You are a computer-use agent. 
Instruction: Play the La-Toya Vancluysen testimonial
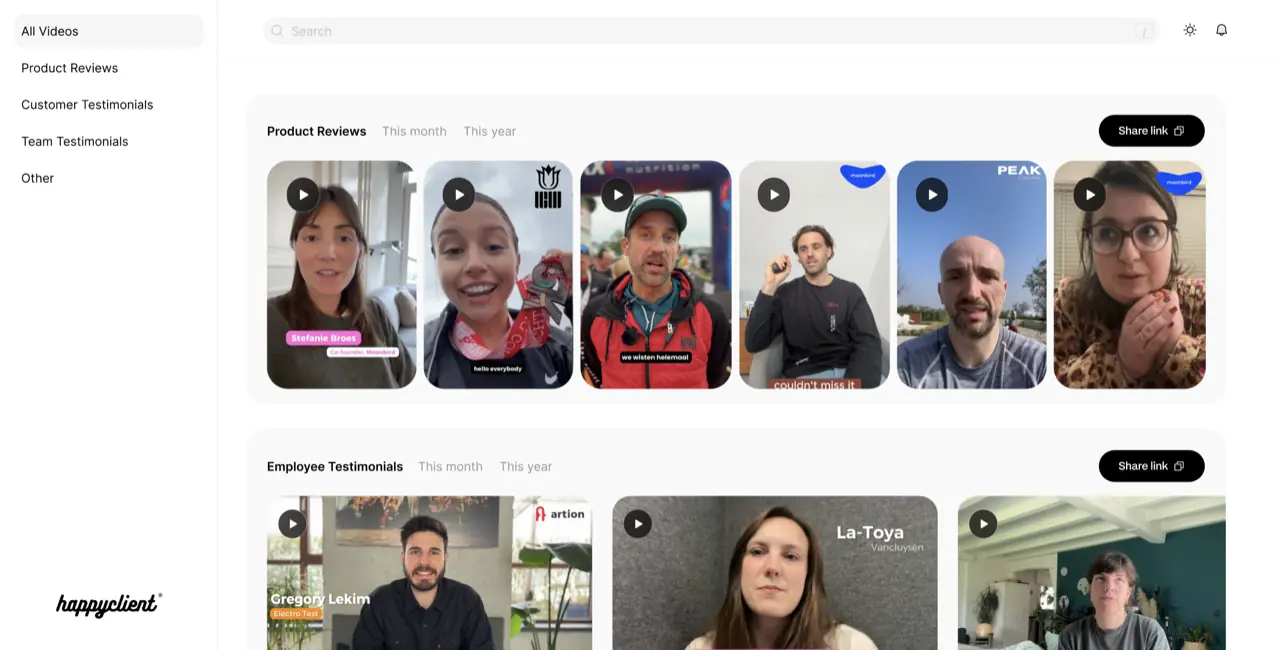click(638, 524)
